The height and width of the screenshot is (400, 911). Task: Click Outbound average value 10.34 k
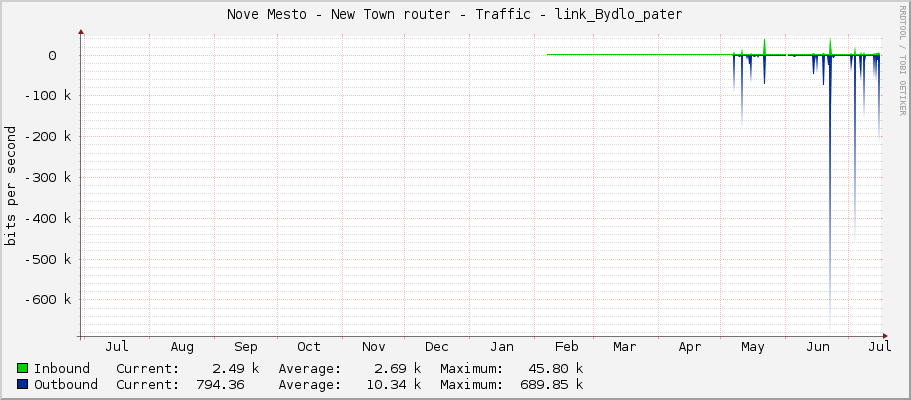click(394, 384)
